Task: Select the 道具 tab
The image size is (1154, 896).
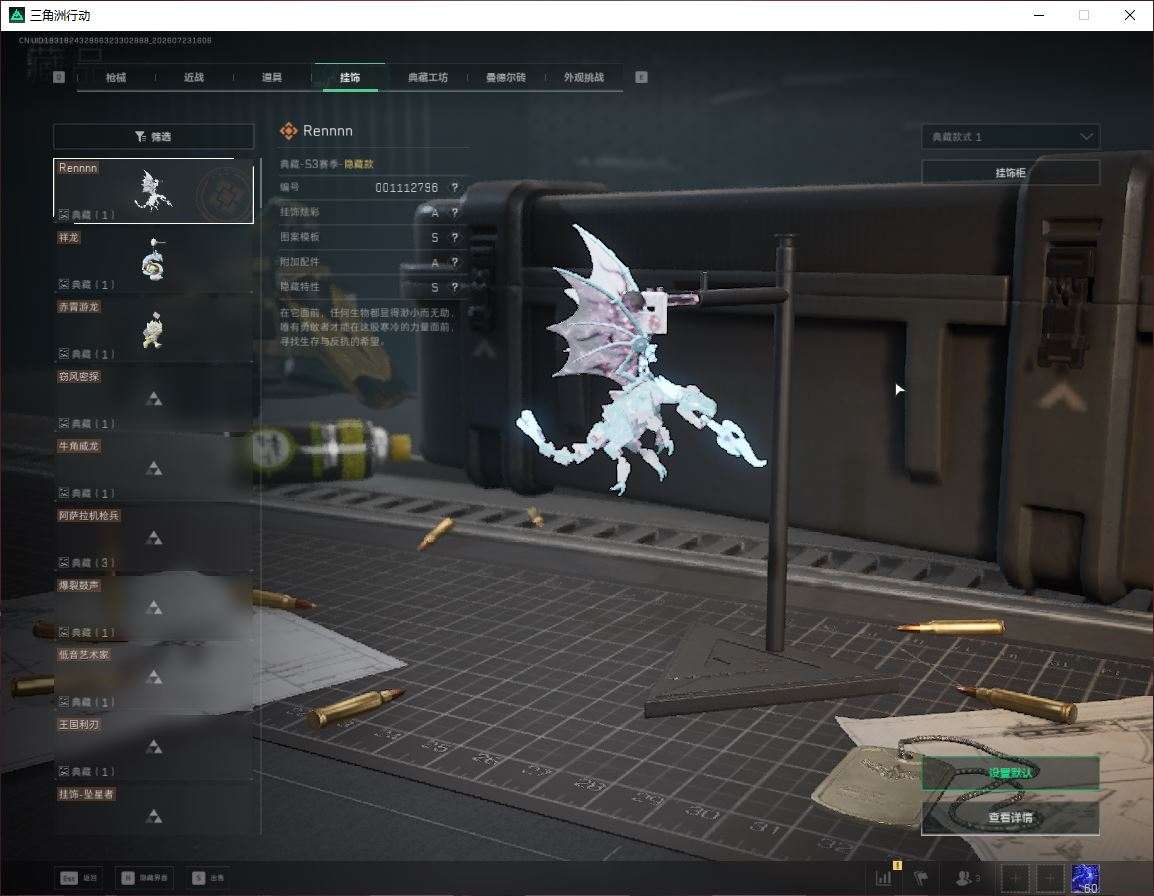Action: (x=272, y=77)
